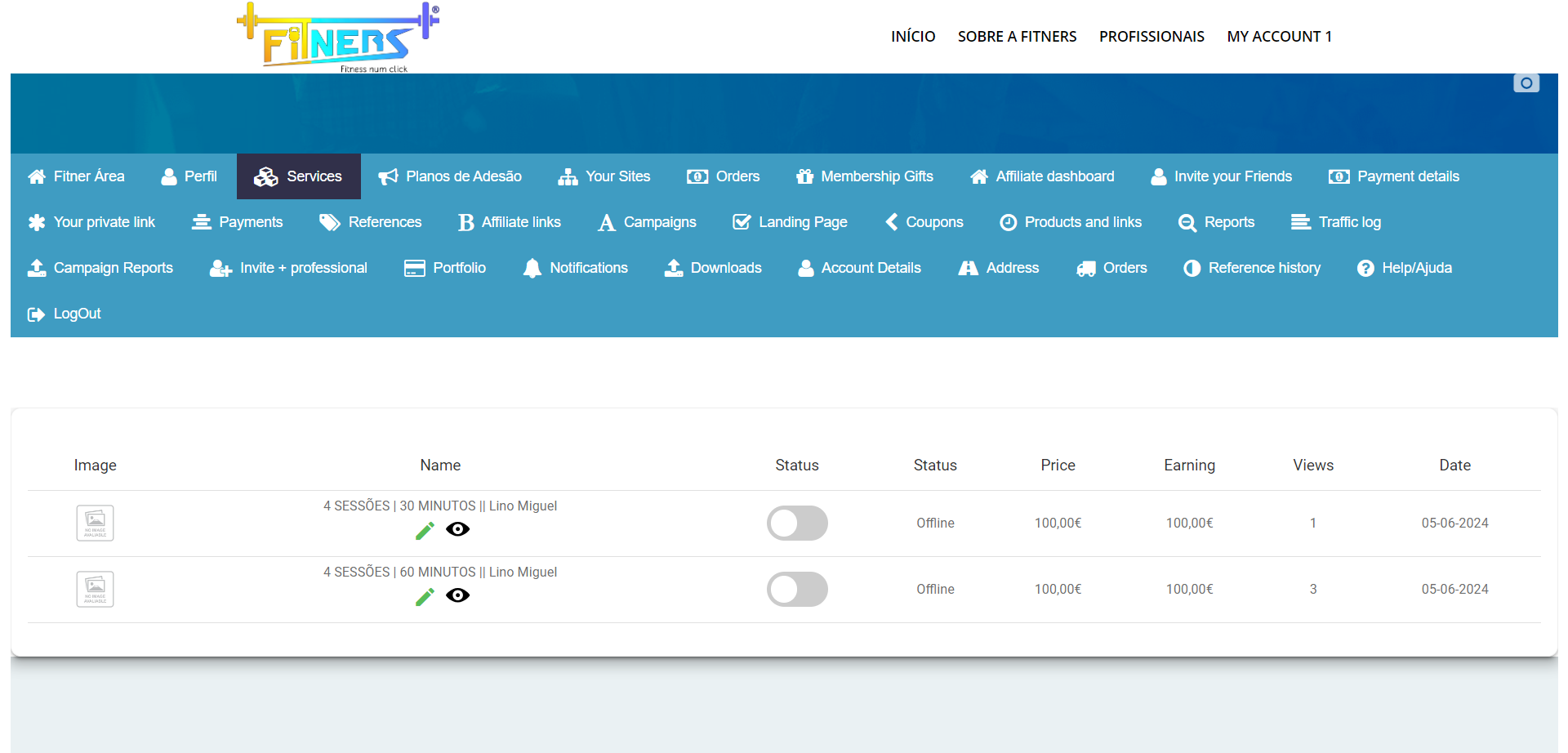1568x753 pixels.
Task: Go to Affiliate dashboard
Action: pyautogui.click(x=1041, y=176)
